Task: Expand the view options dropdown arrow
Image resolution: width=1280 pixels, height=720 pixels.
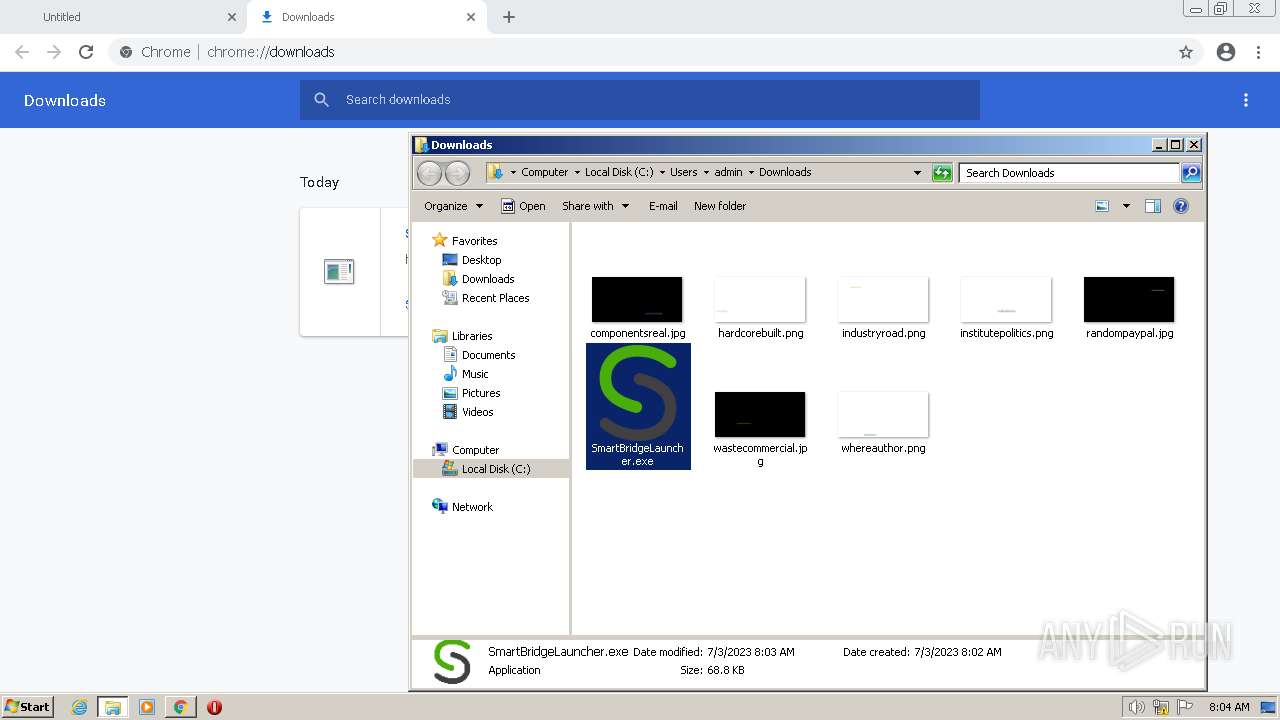Action: pyautogui.click(x=1126, y=206)
